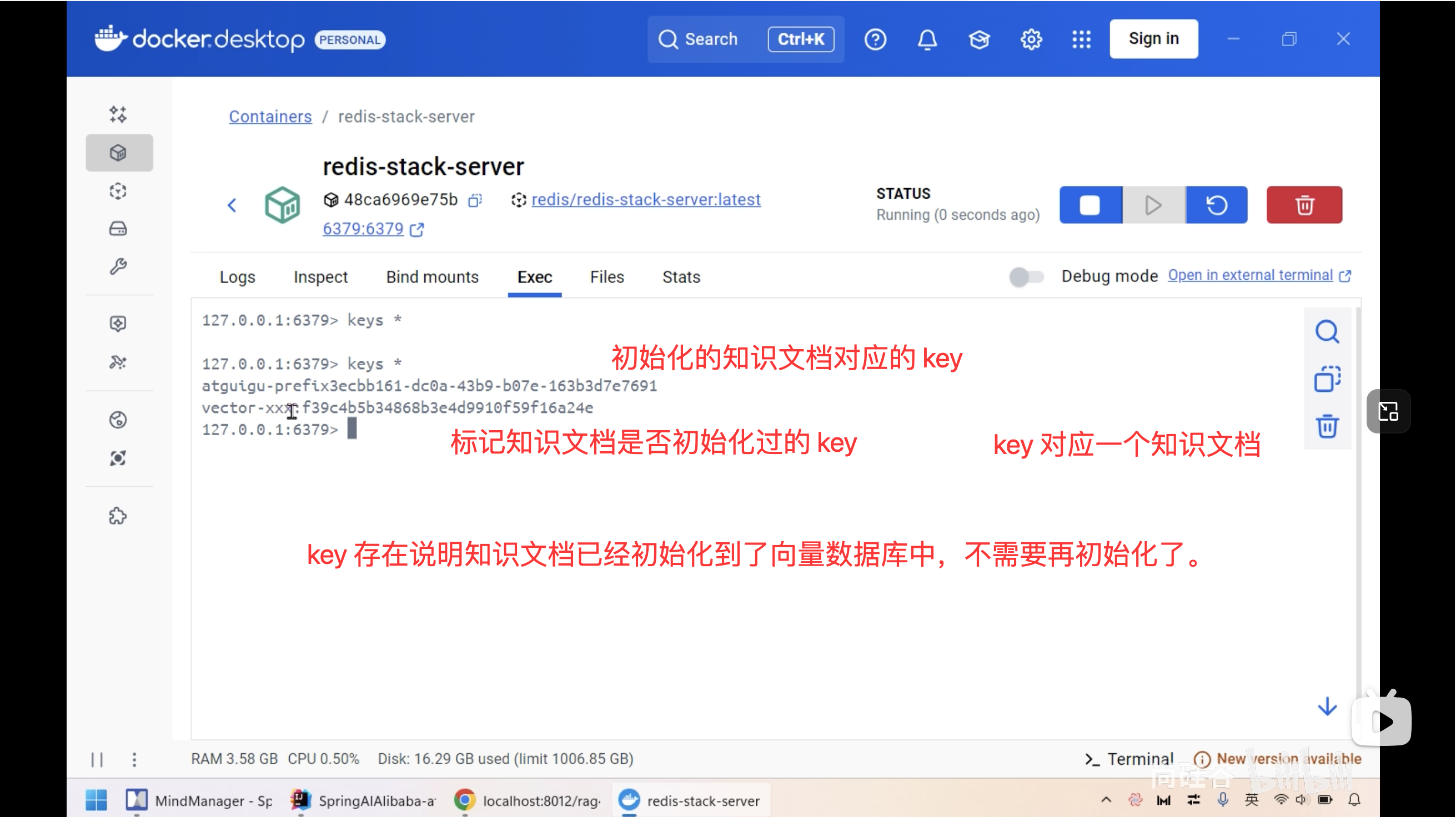Copy terminal output using the copy icon
1456x817 pixels.
coord(1328,379)
